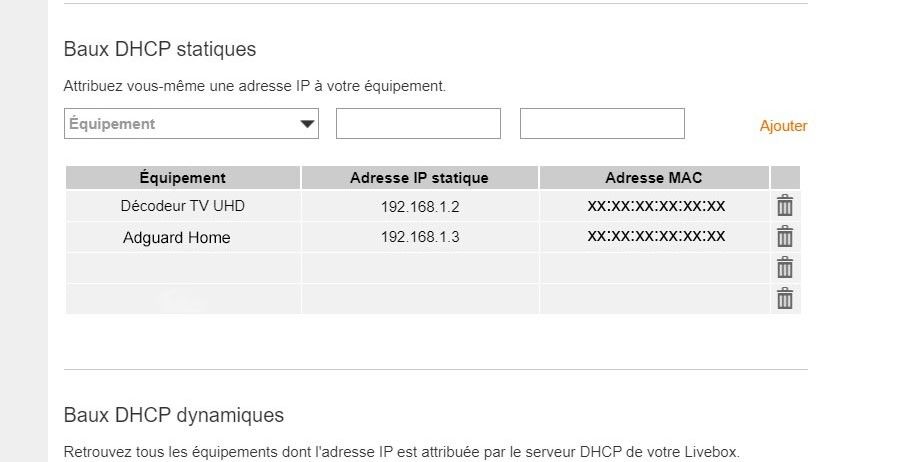Image resolution: width=921 pixels, height=462 pixels.
Task: Delete the Adguard Home static lease
Action: click(x=785, y=237)
